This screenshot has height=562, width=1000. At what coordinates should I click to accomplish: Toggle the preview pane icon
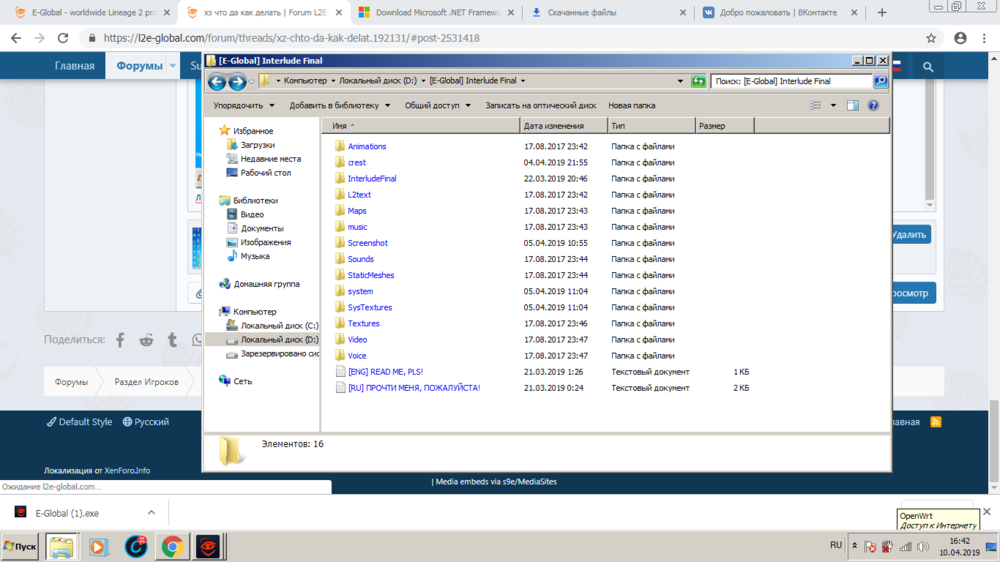(x=852, y=105)
